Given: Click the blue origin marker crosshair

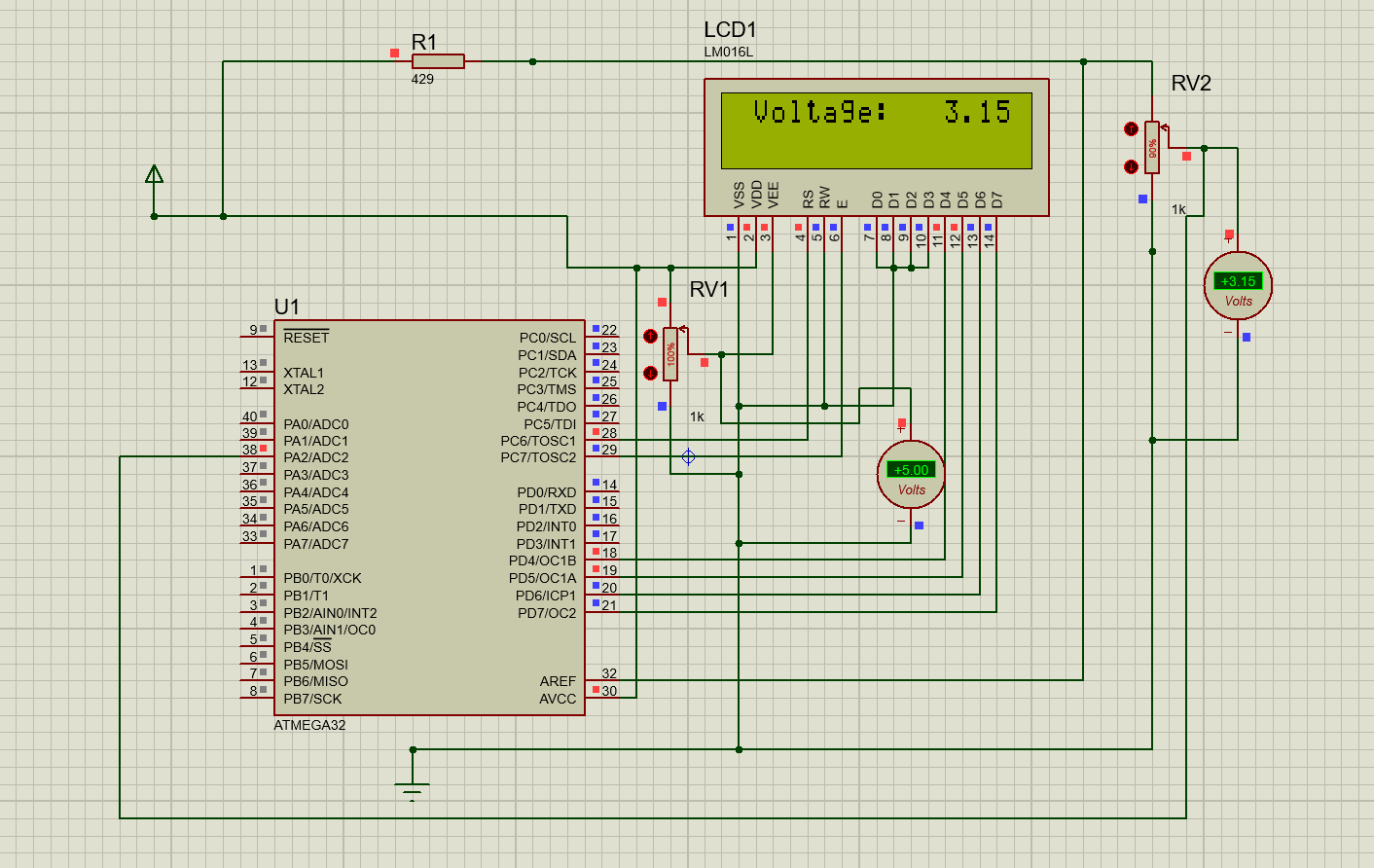Looking at the screenshot, I should (x=688, y=456).
